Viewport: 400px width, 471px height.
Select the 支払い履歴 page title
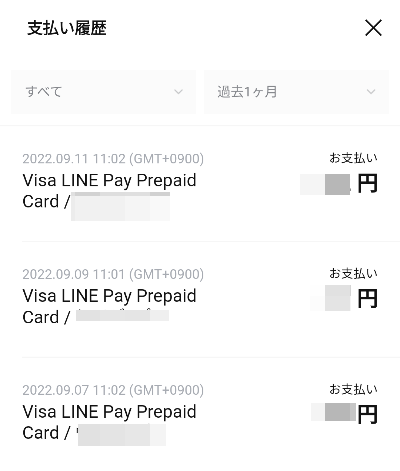67,28
